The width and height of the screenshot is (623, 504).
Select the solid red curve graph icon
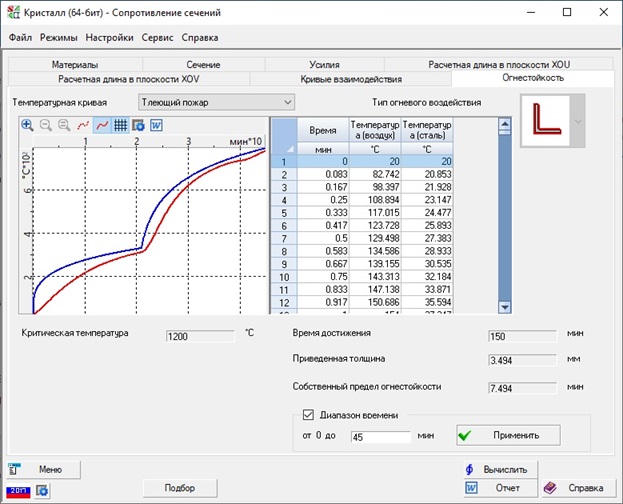101,125
